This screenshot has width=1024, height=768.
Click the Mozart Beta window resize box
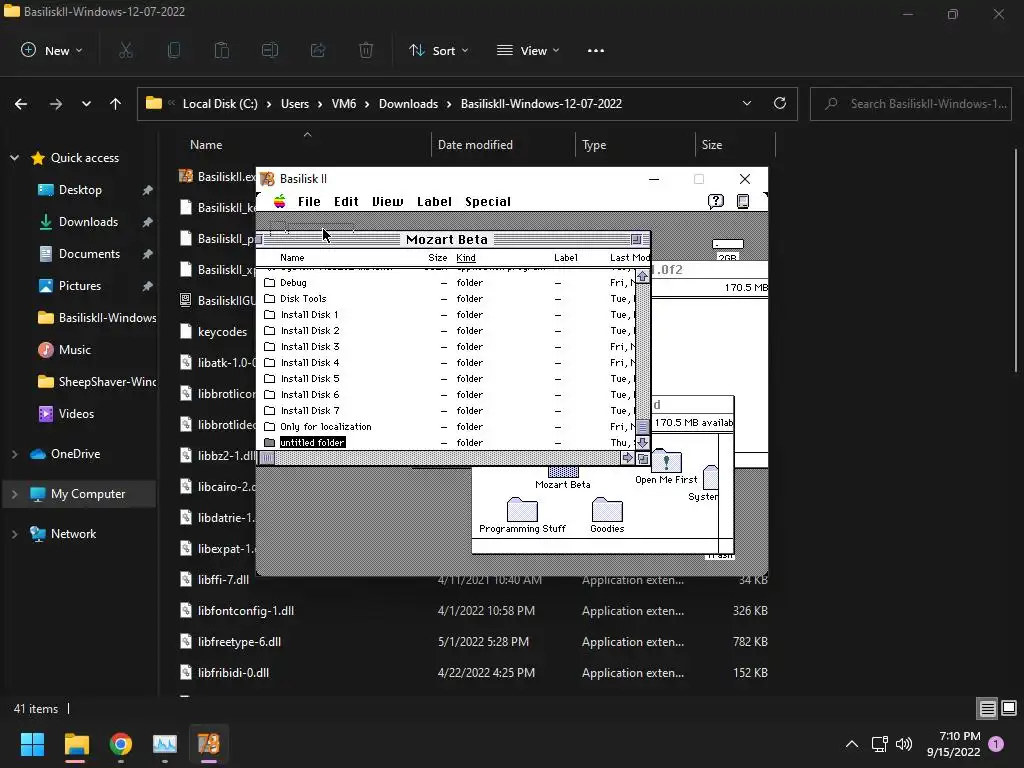point(643,458)
